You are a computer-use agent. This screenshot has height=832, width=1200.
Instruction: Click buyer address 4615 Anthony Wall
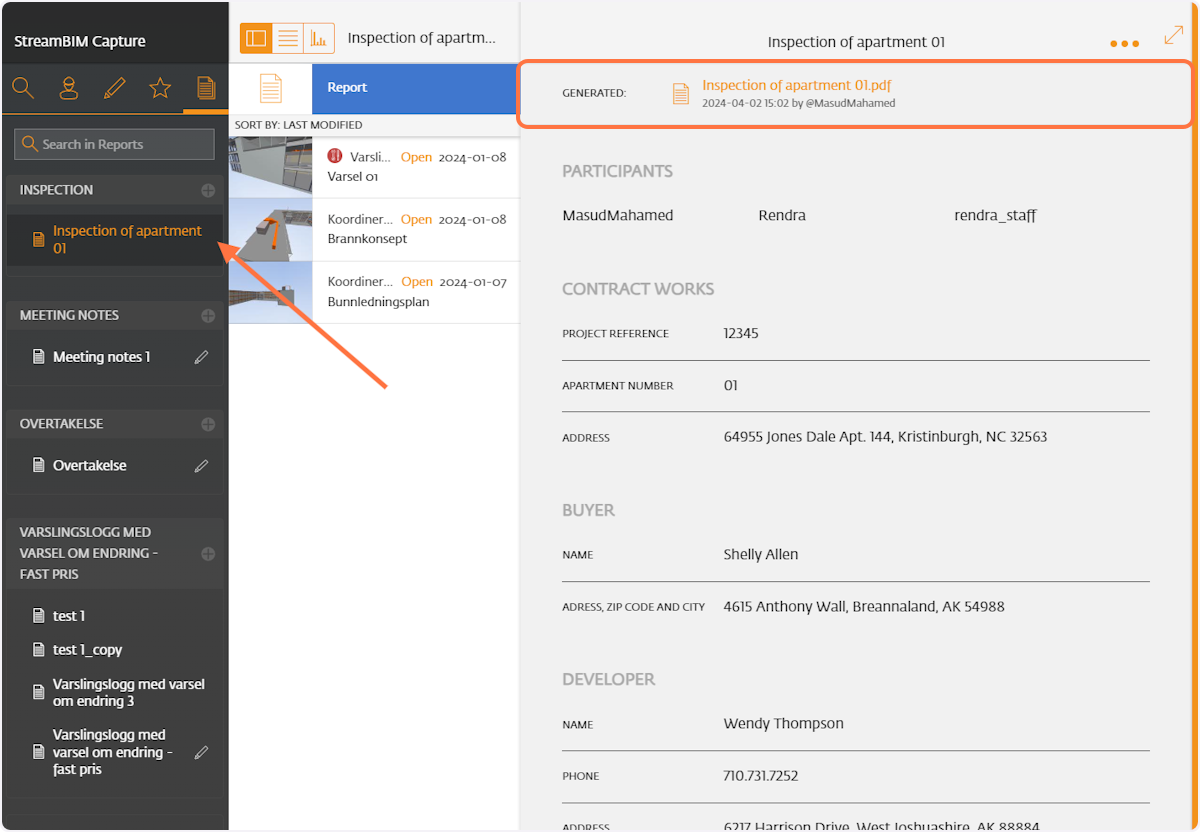pyautogui.click(x=864, y=606)
